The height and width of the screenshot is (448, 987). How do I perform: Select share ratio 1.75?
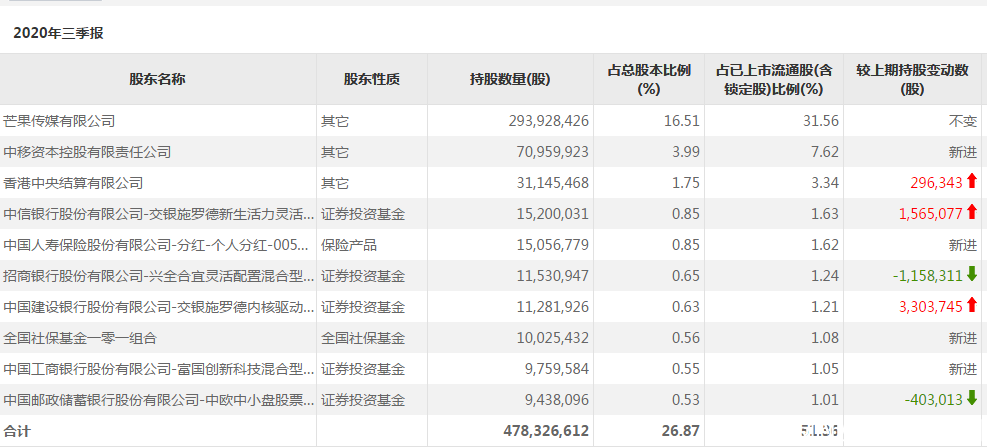pyautogui.click(x=687, y=182)
